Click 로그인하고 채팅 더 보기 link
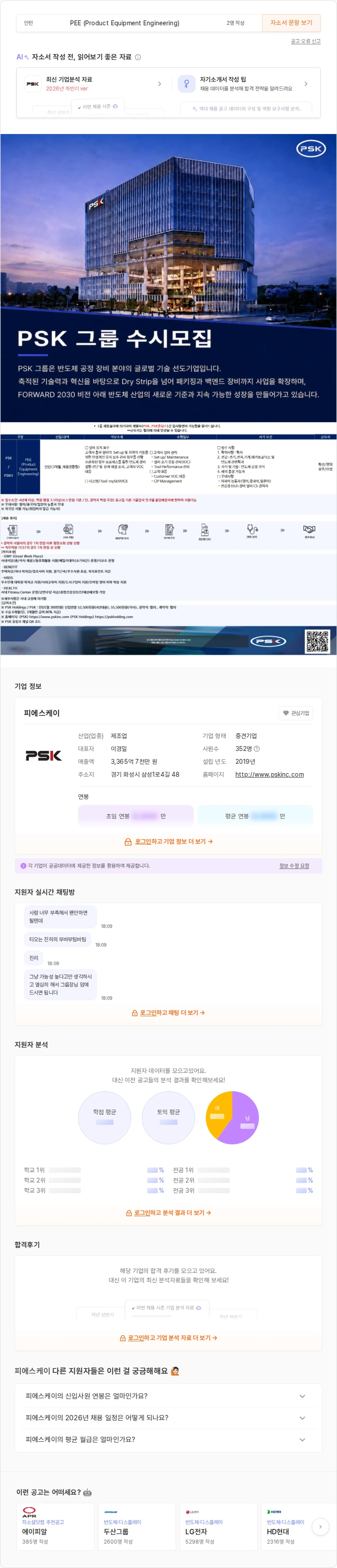This screenshot has width=337, height=1568. click(x=172, y=1013)
